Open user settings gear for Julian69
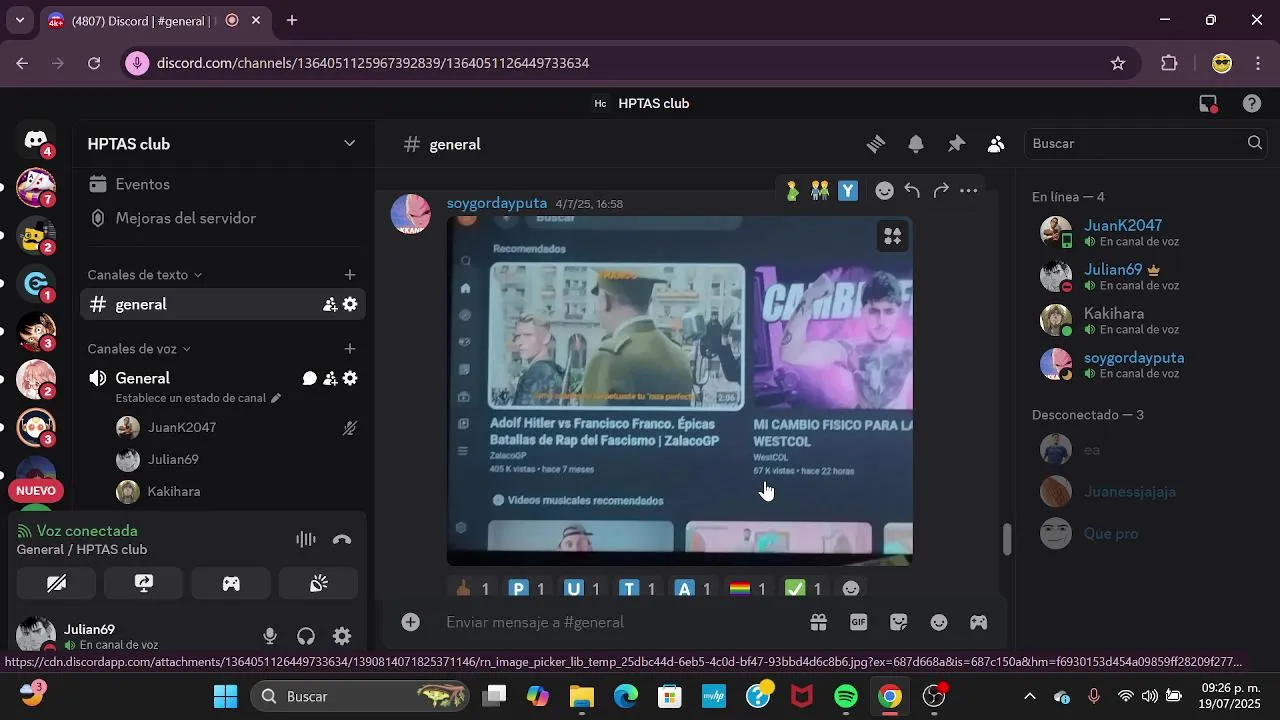Viewport: 1280px width, 720px height. [x=342, y=636]
